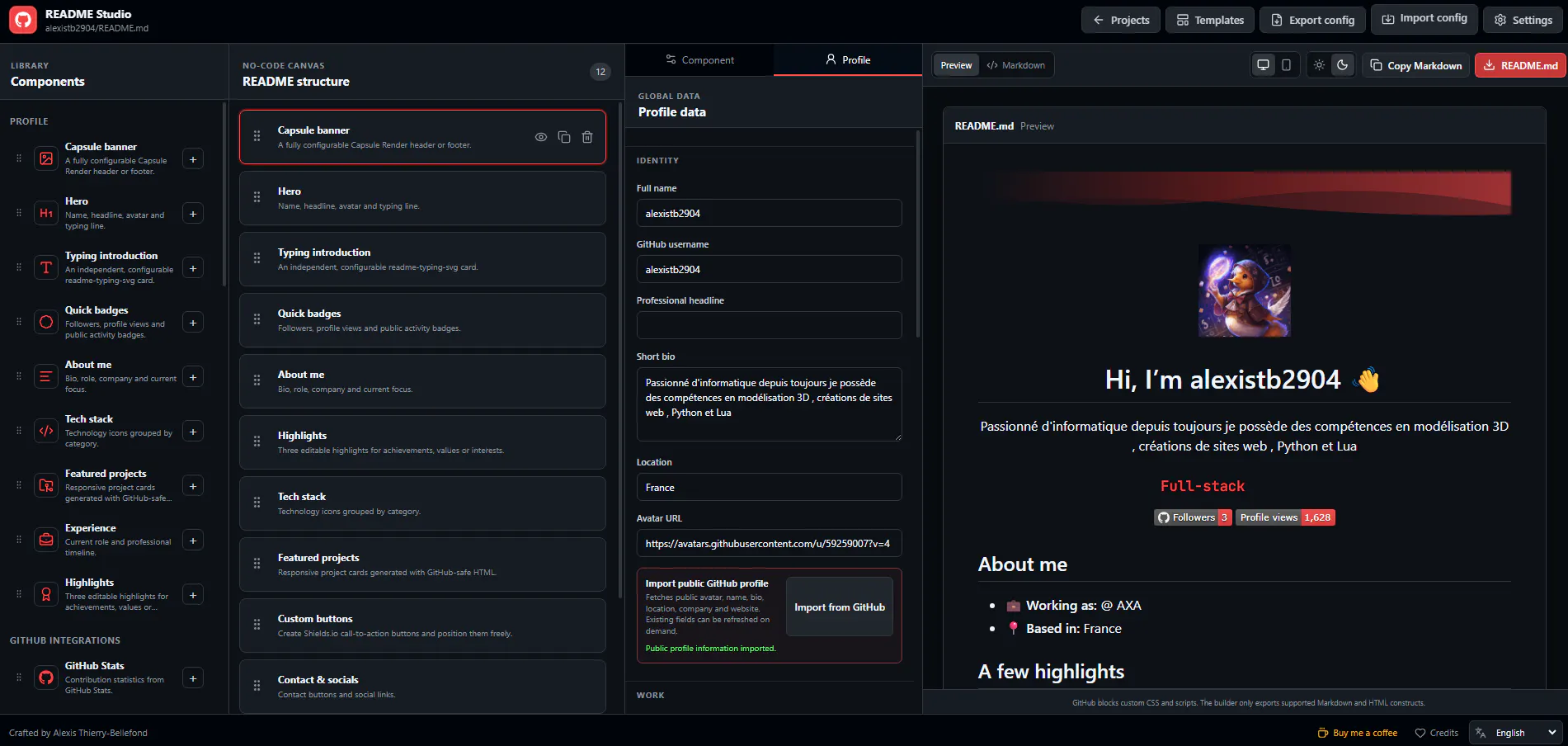This screenshot has width=1568, height=746.
Task: Add Typing introduction component with plus button
Action: 193,268
